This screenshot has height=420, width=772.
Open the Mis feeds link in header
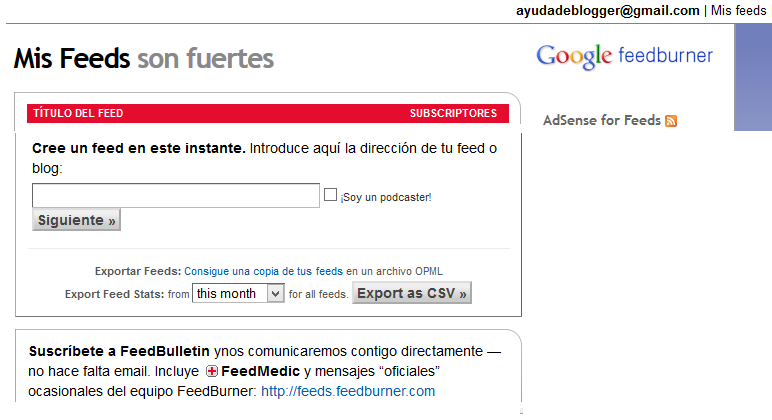point(739,10)
